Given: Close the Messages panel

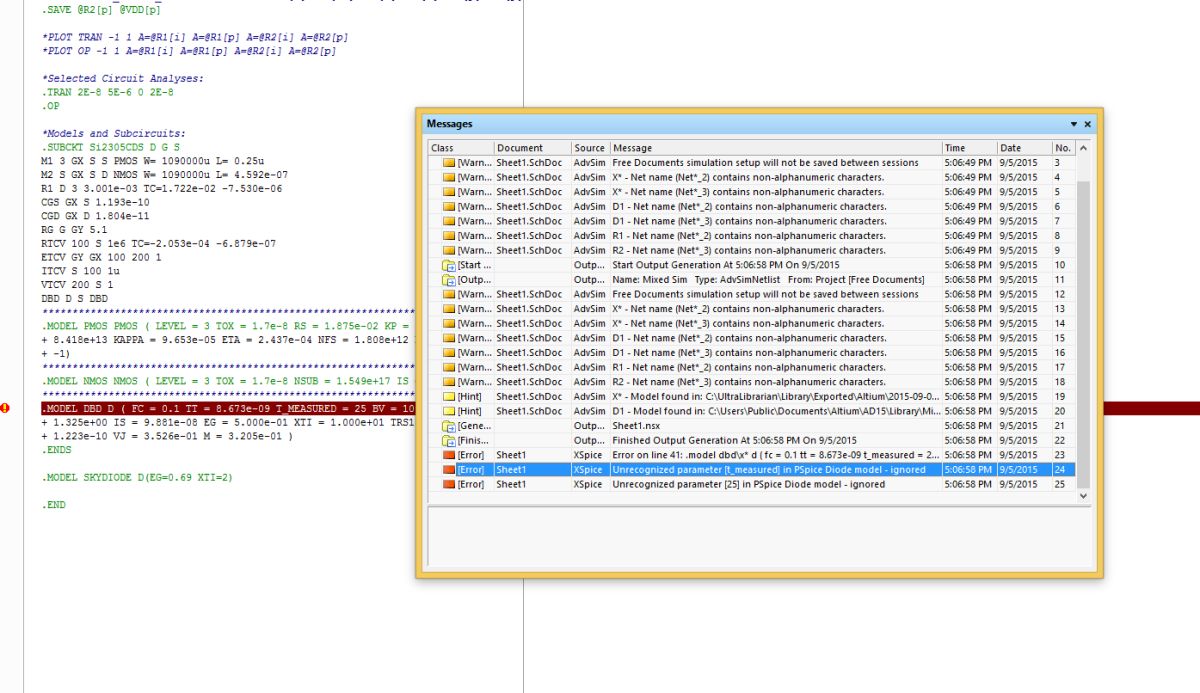Looking at the screenshot, I should click(1088, 124).
